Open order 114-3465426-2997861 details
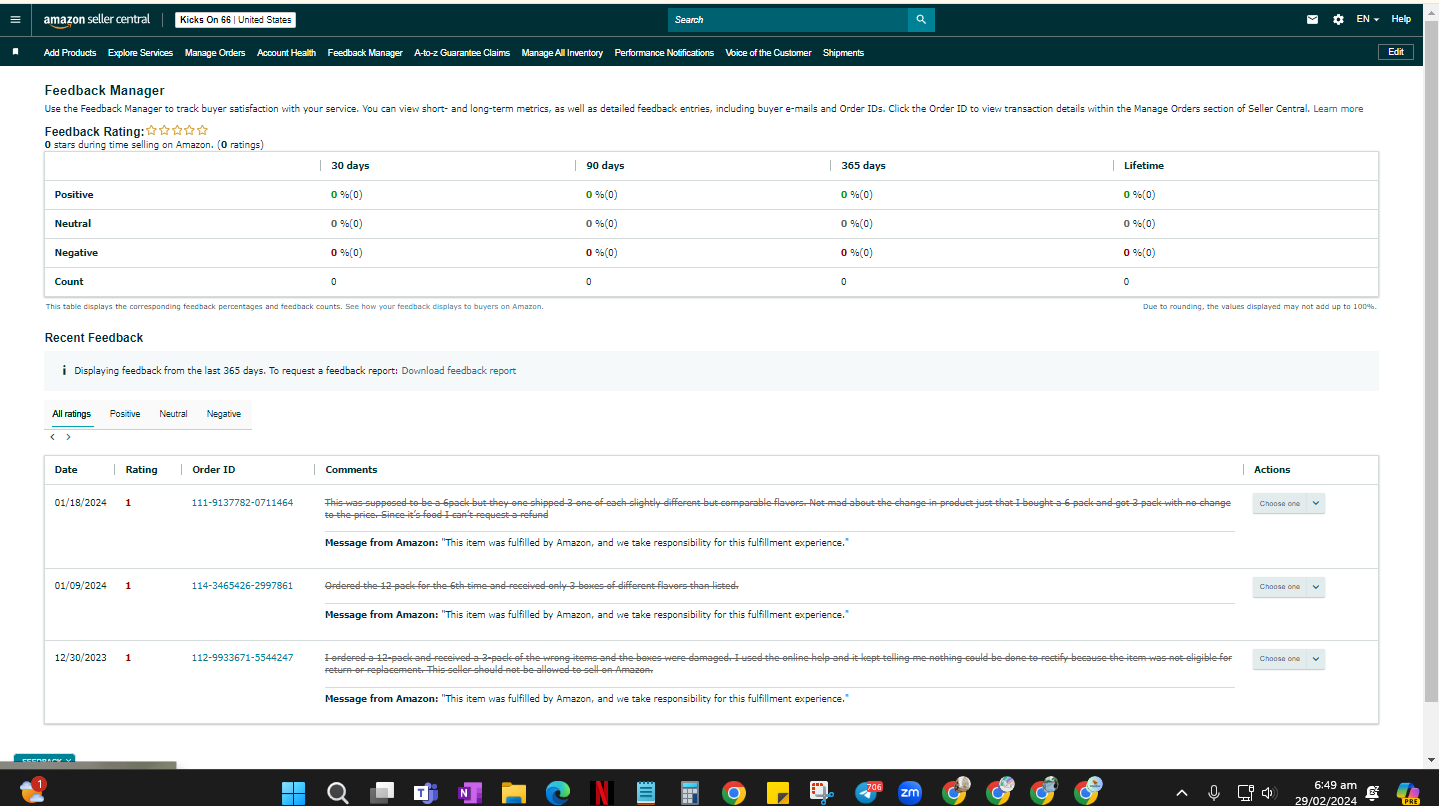 tap(242, 586)
